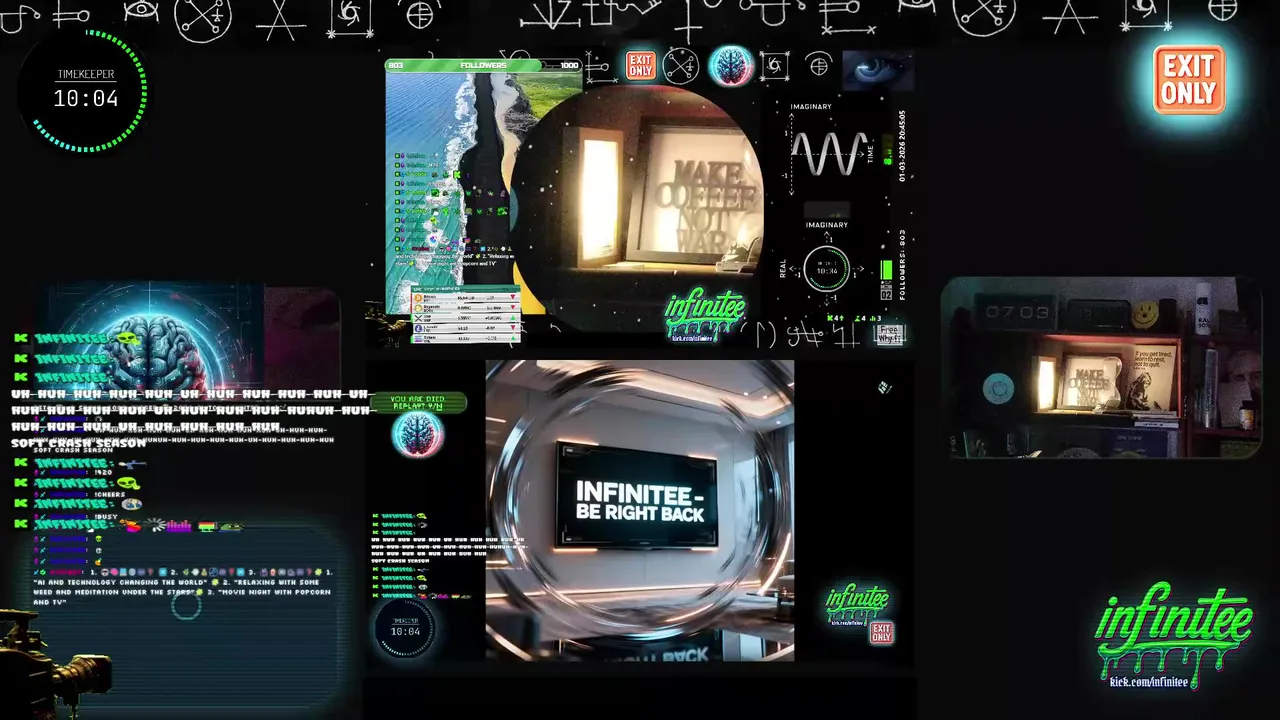
Task: Click the K viewer count stat near Free Why-fi
Action: tap(834, 318)
